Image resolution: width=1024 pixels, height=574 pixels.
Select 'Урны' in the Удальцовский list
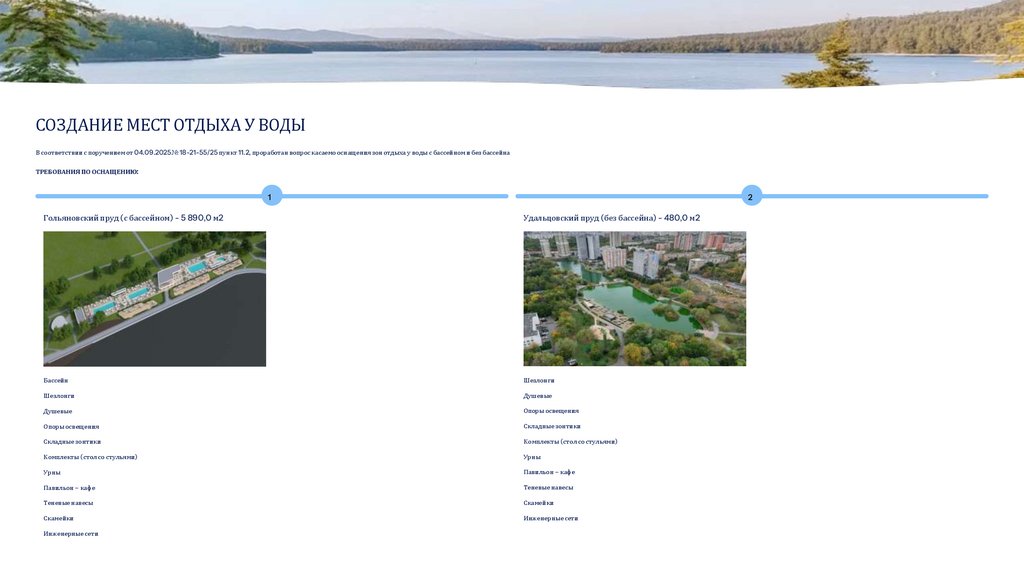tap(532, 457)
